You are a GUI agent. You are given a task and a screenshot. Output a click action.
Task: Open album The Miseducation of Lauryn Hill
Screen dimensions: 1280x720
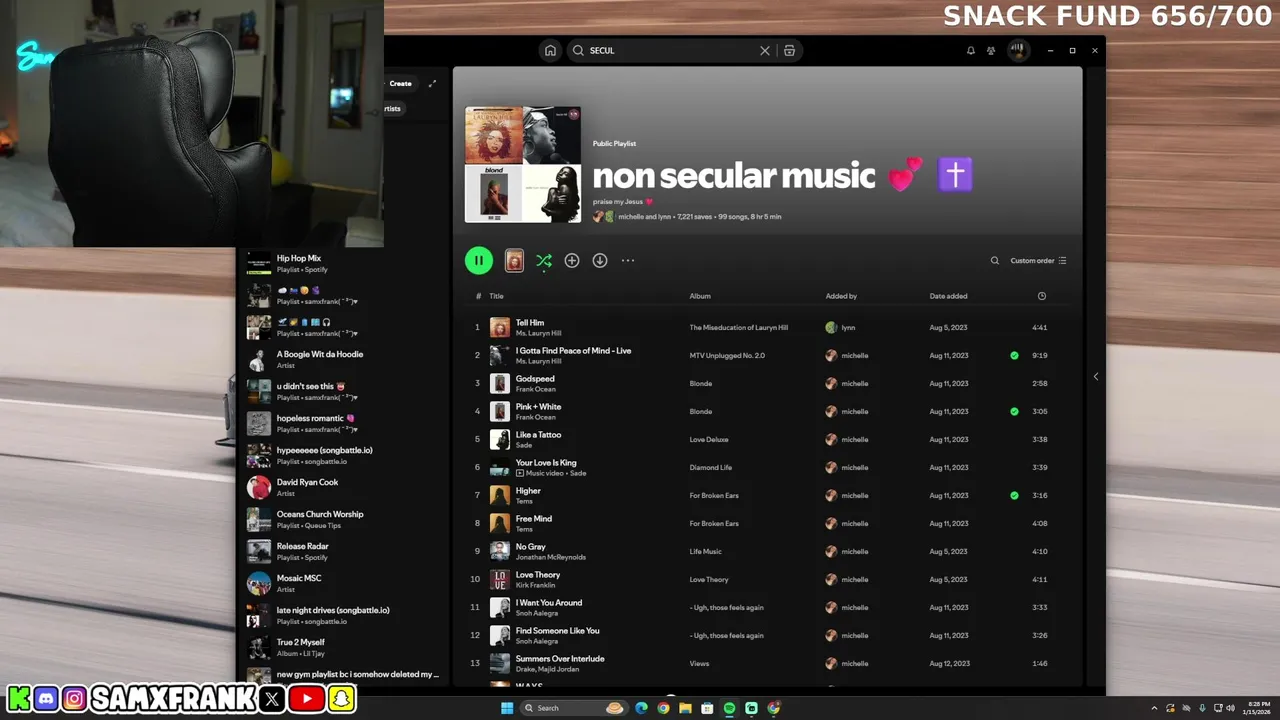click(x=738, y=328)
